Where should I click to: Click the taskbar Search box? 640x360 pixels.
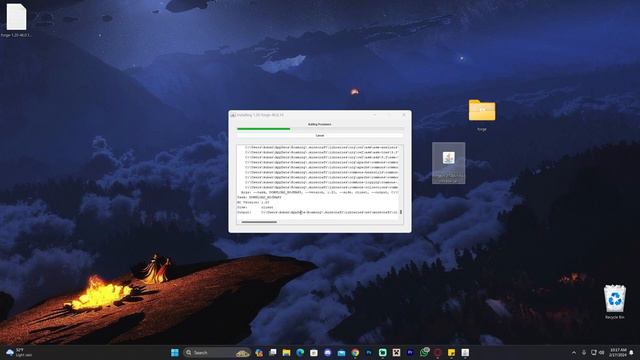pyautogui.click(x=216, y=352)
